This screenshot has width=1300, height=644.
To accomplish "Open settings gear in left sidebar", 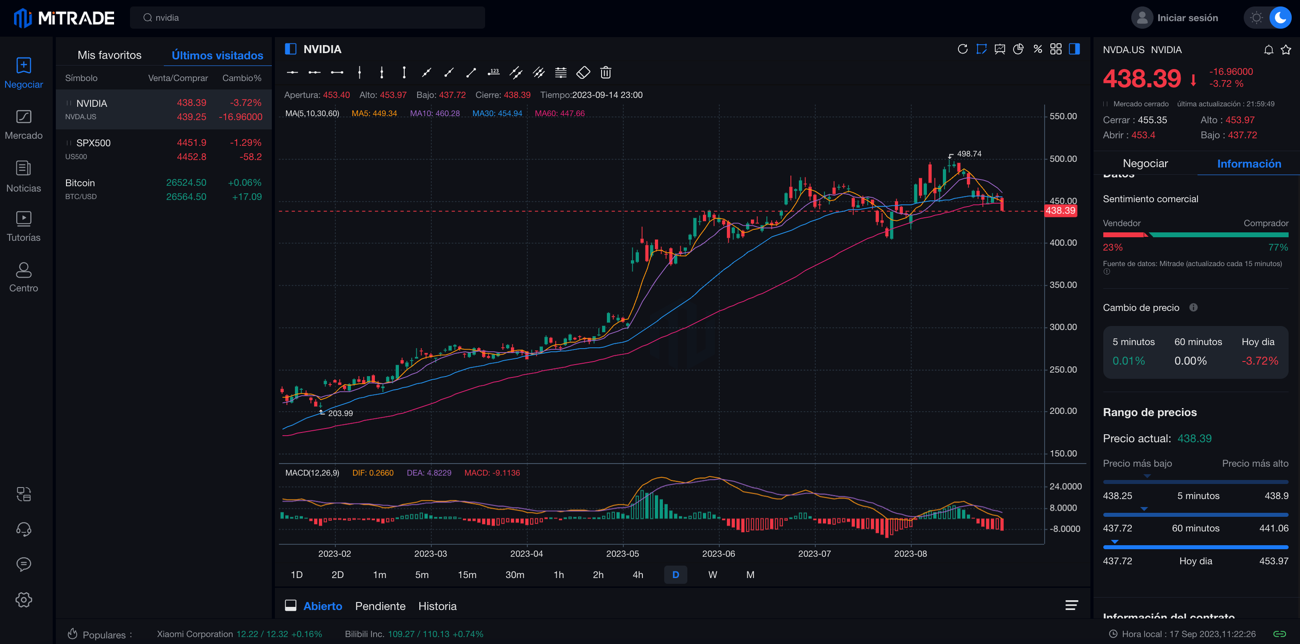I will 24,600.
